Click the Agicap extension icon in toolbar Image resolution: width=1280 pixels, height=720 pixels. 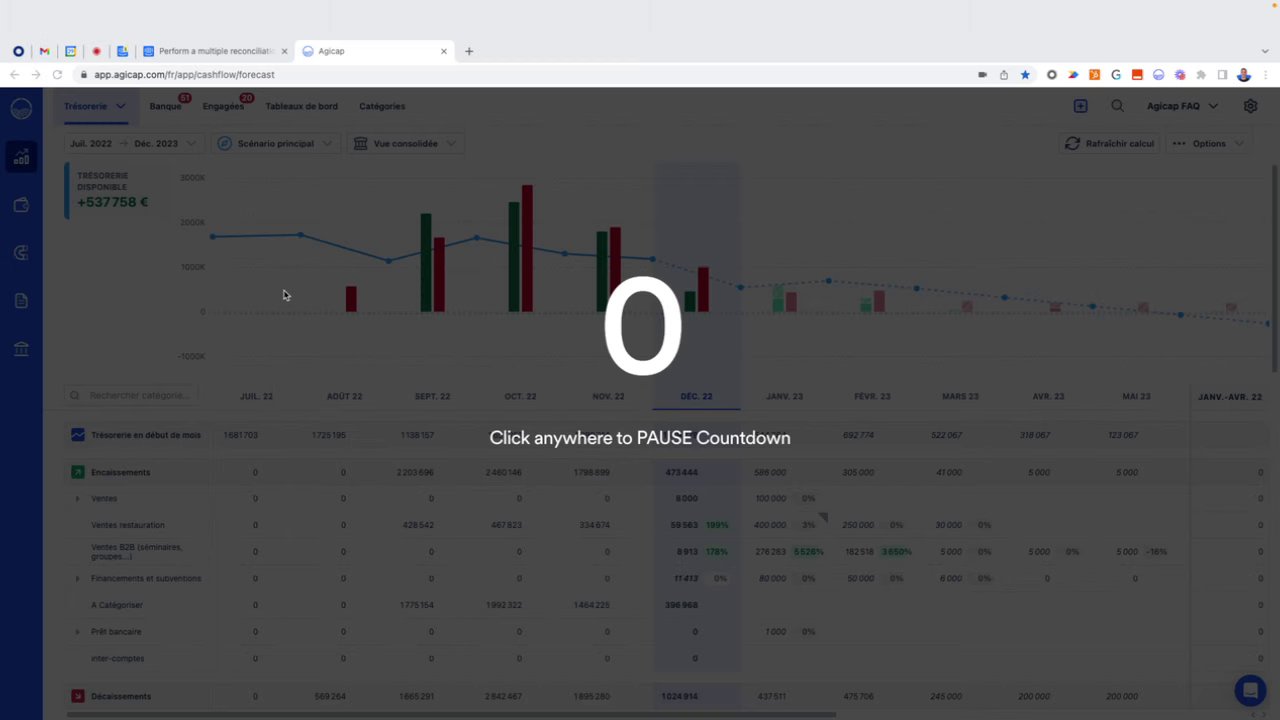pyautogui.click(x=1158, y=75)
